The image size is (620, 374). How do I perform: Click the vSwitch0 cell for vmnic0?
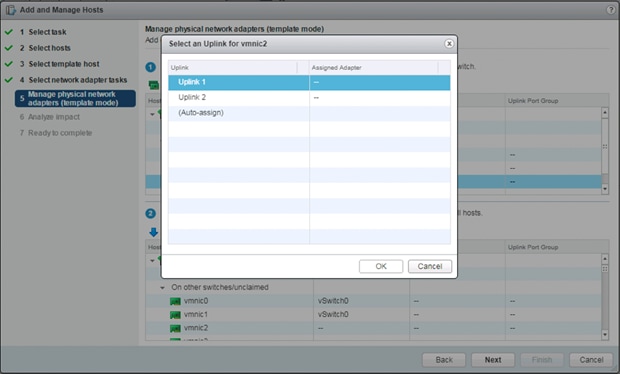coord(333,301)
